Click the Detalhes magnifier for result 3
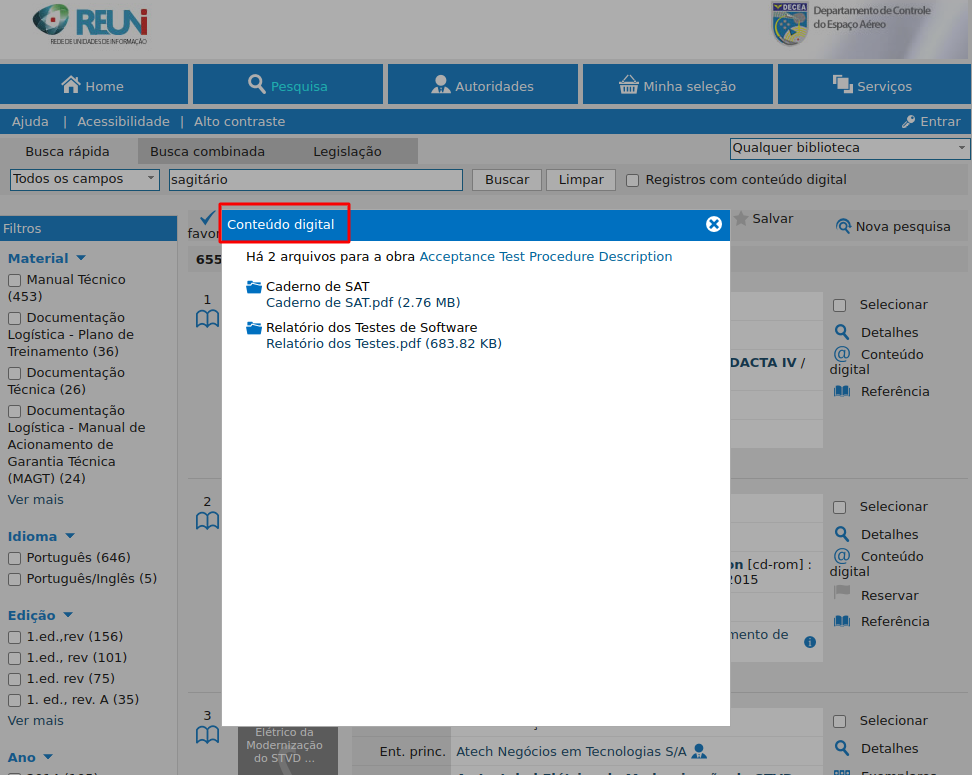The width and height of the screenshot is (972, 775). pos(841,748)
